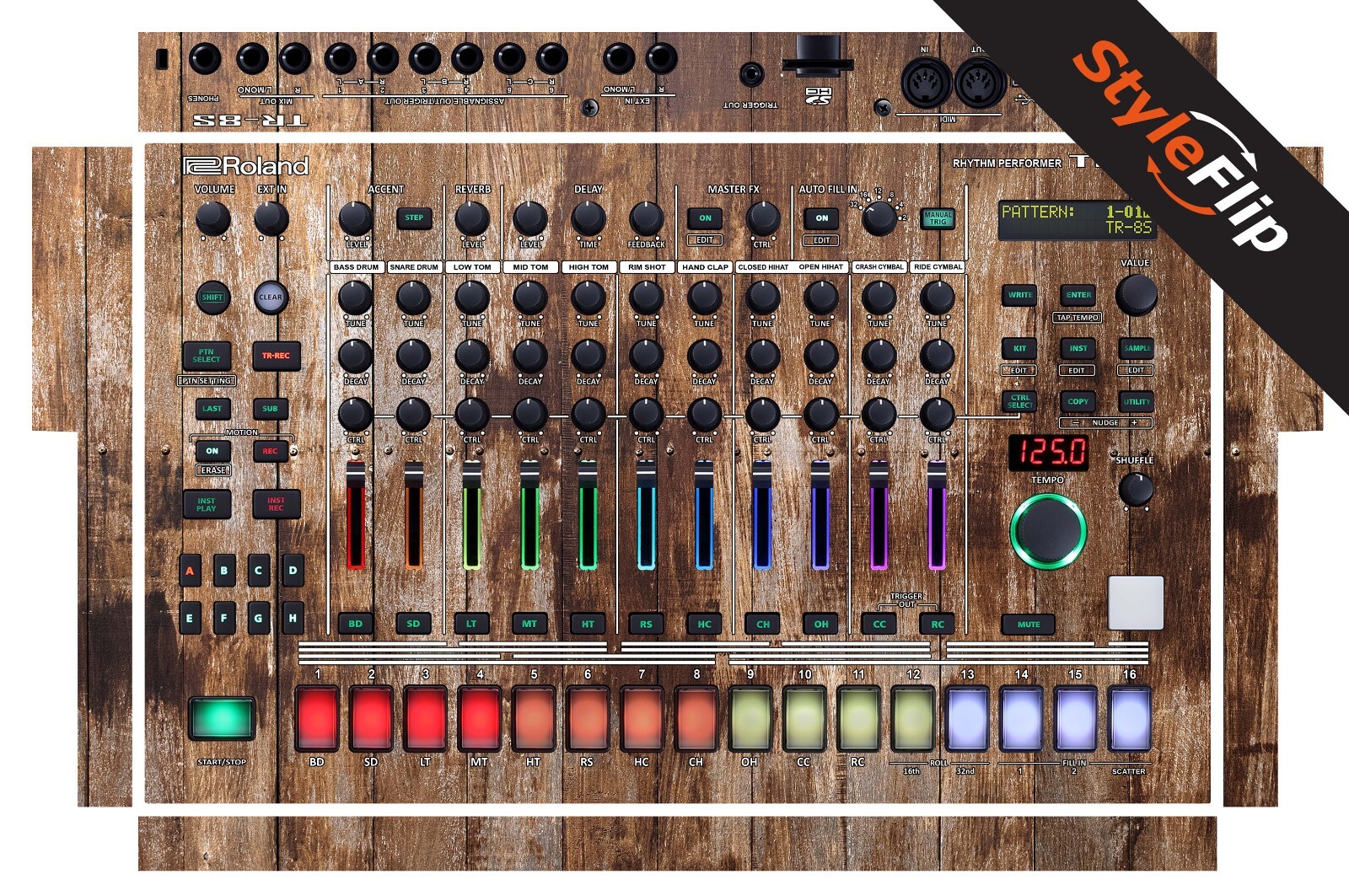This screenshot has width=1349, height=896.
Task: Click the Snare Drum DECAY knob
Action: [x=414, y=356]
